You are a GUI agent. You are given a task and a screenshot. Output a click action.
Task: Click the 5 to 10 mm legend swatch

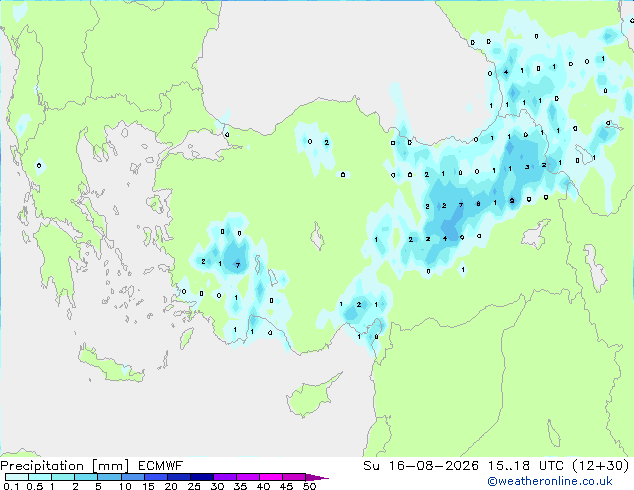point(109,477)
